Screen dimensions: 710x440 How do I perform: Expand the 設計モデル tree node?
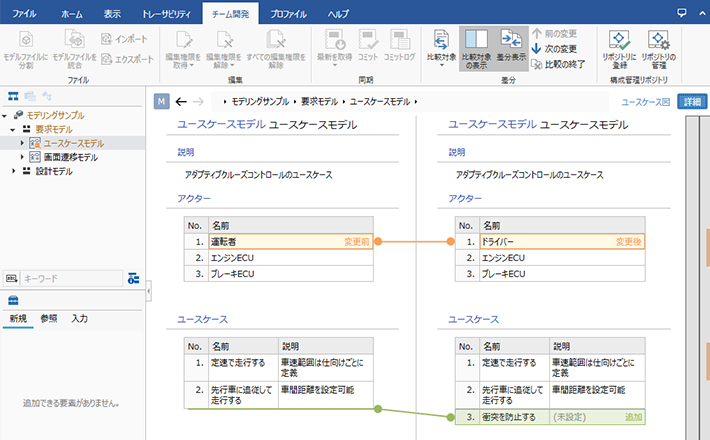pos(13,171)
